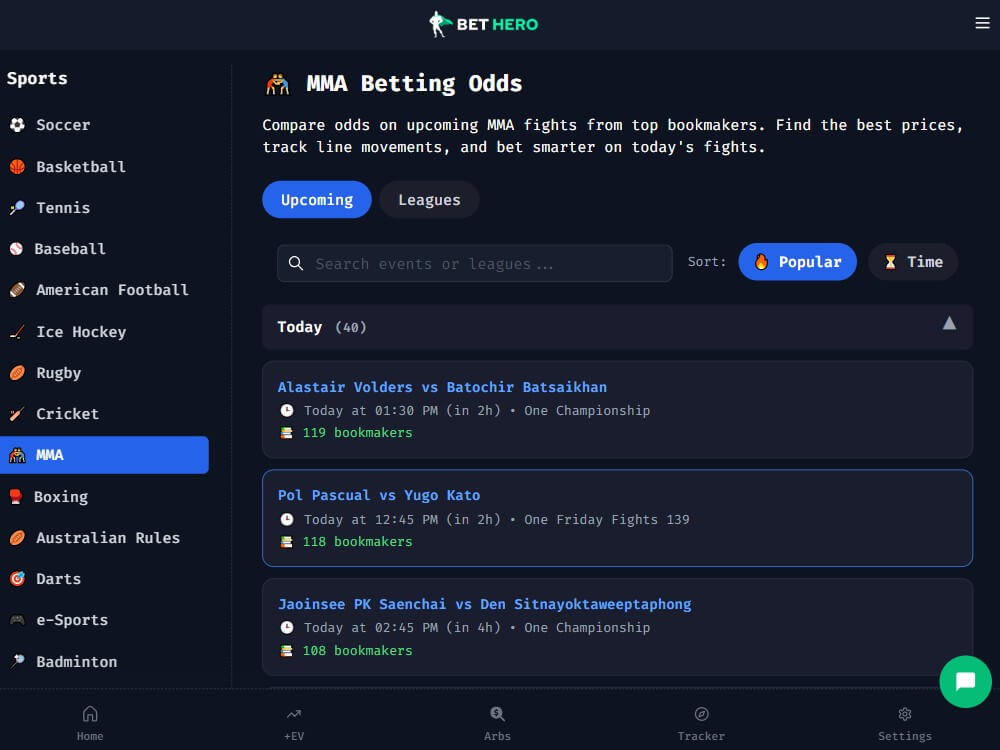Click the Bet Hero logo
This screenshot has width=1000, height=750.
click(483, 23)
